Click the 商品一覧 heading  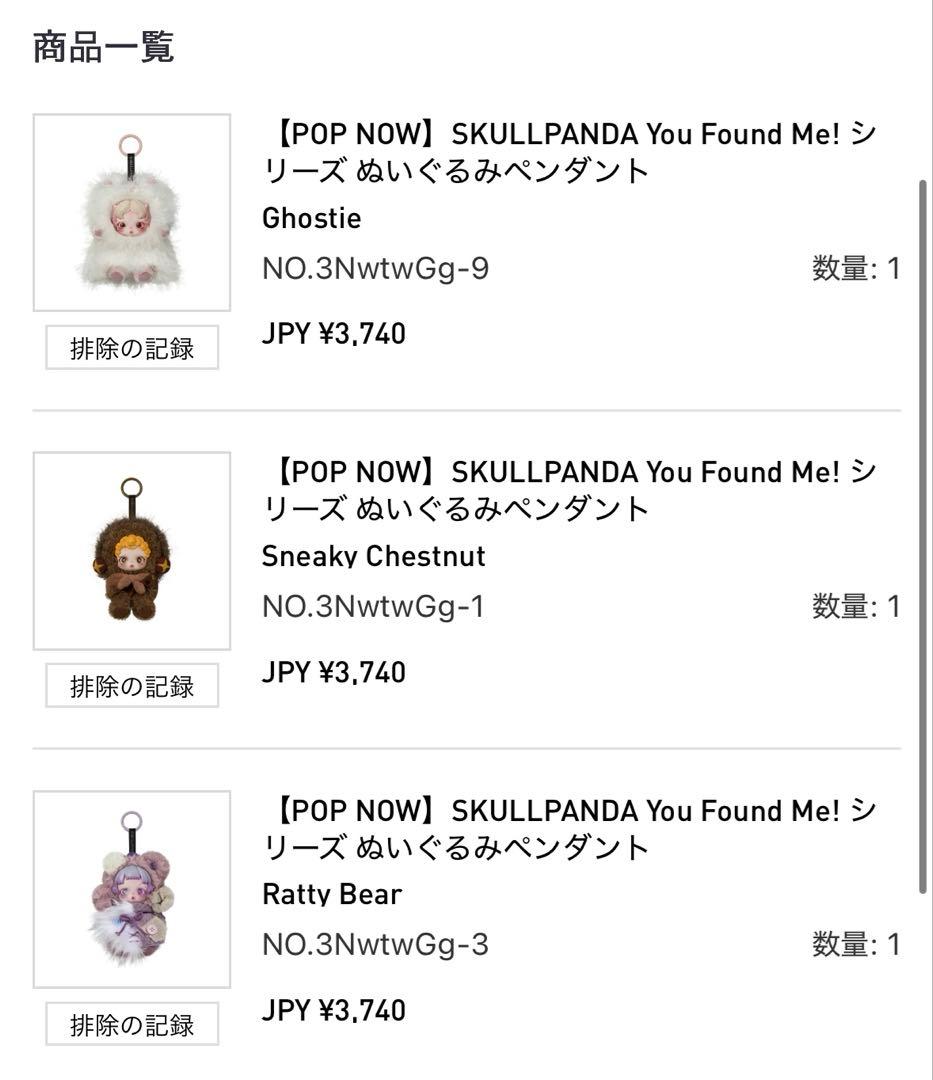[104, 48]
